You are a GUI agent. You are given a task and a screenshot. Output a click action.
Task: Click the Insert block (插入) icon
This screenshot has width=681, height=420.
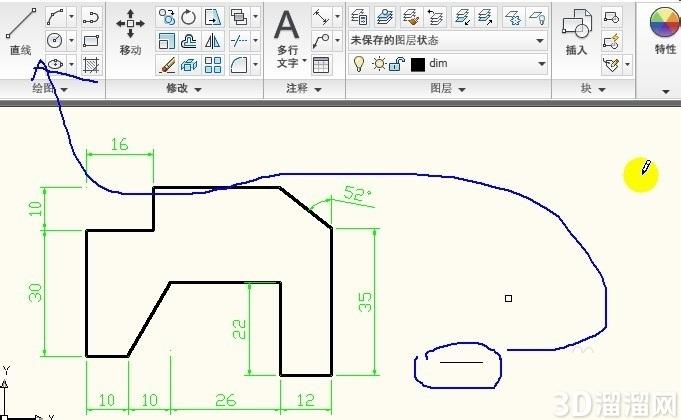click(x=576, y=32)
